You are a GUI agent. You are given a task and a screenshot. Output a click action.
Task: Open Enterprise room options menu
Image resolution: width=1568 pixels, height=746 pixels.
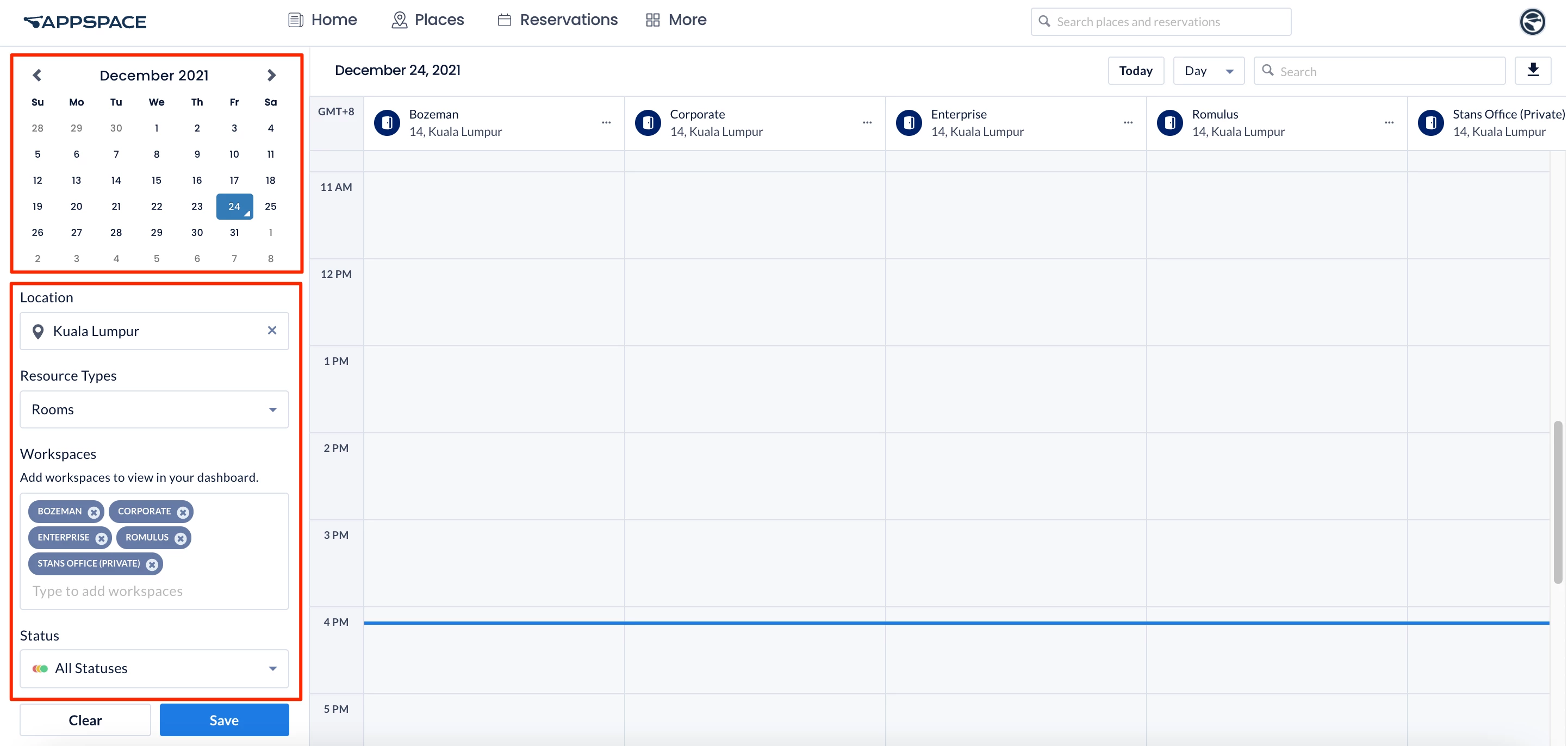pyautogui.click(x=1128, y=122)
